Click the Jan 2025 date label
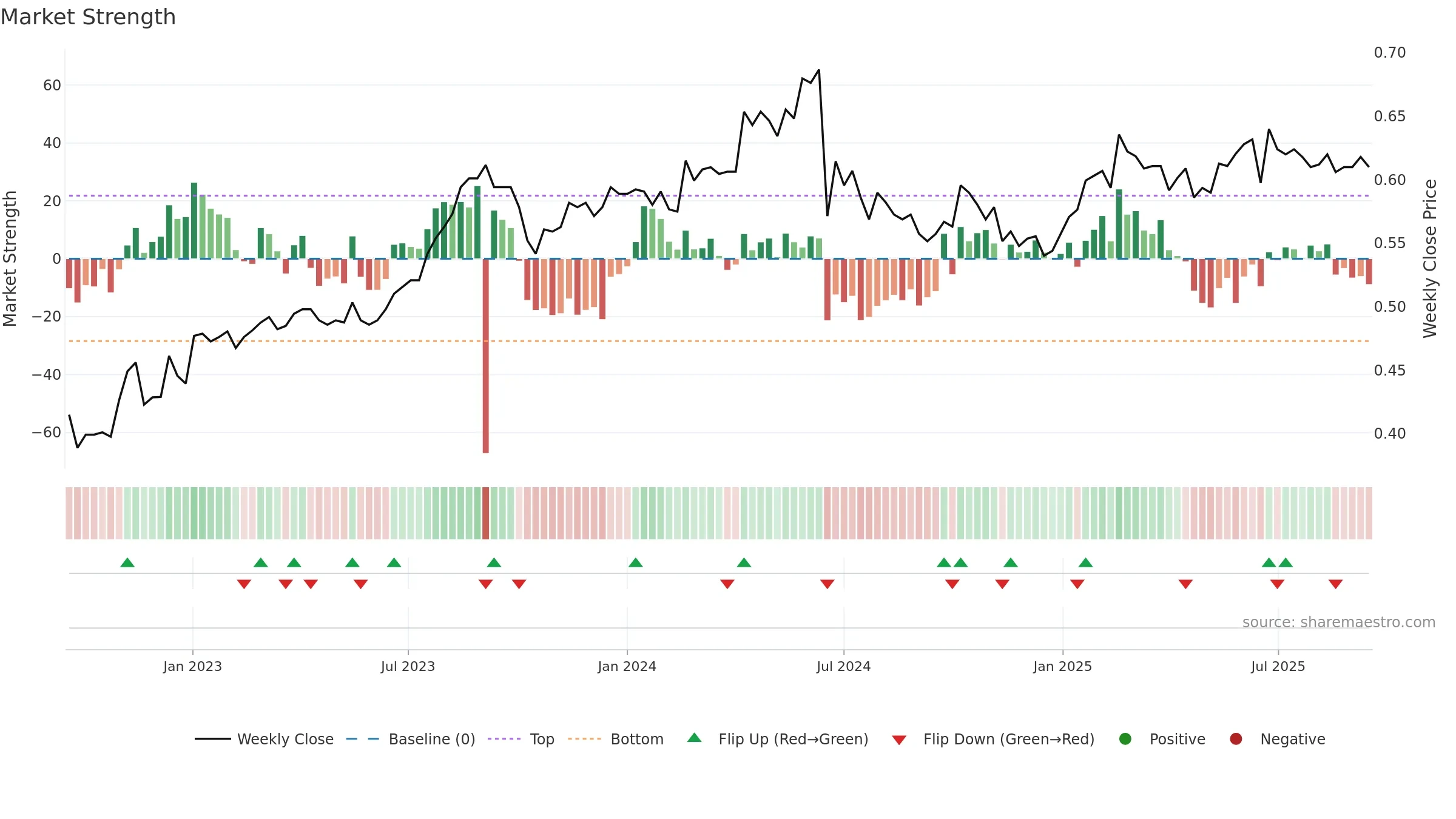 (1062, 666)
